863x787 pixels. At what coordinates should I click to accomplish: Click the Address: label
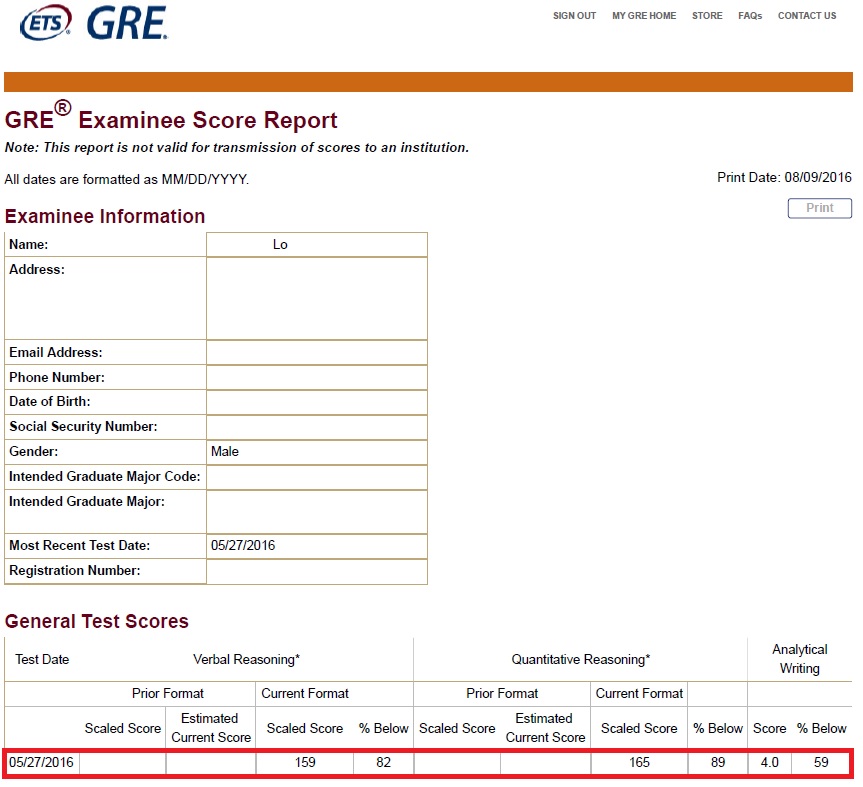coord(37,270)
